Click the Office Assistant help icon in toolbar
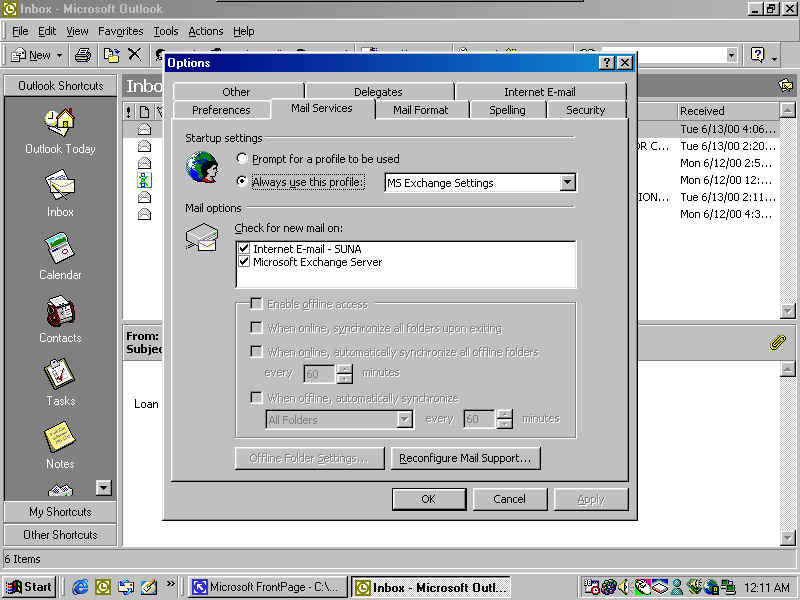Screen dimensions: 800x600 [x=758, y=55]
